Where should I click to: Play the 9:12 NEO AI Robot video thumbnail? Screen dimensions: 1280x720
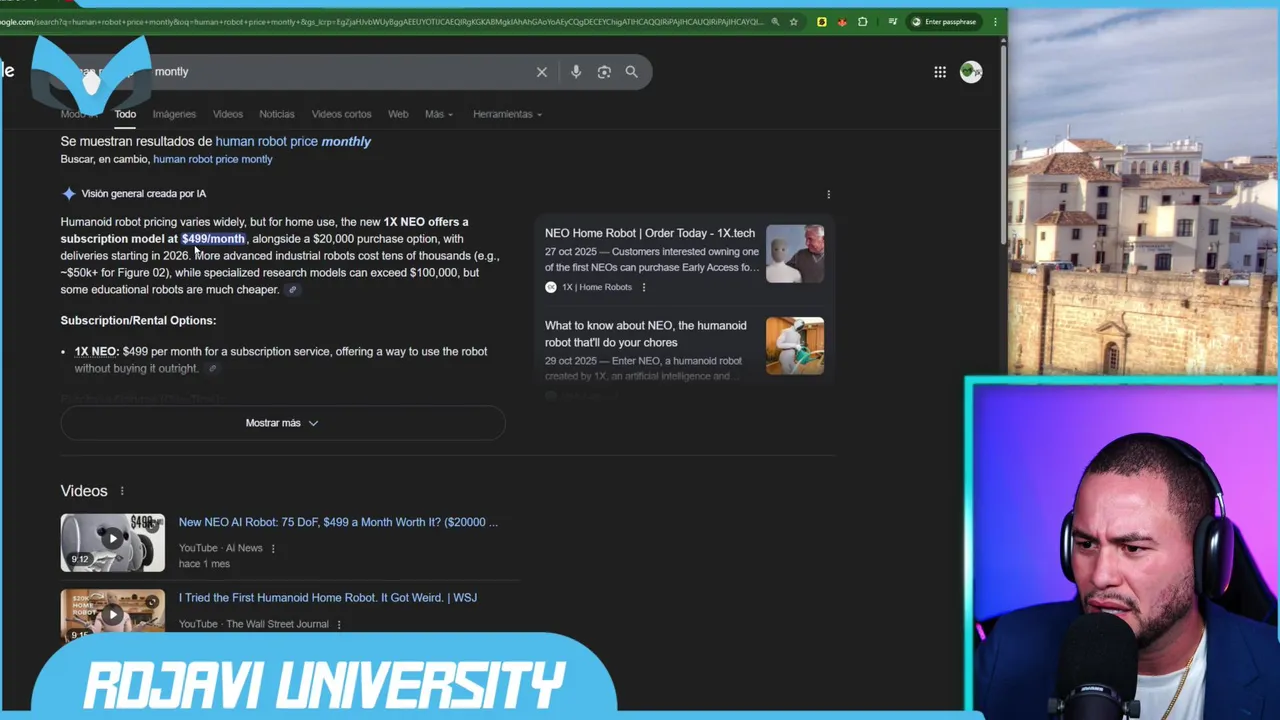[x=112, y=542]
